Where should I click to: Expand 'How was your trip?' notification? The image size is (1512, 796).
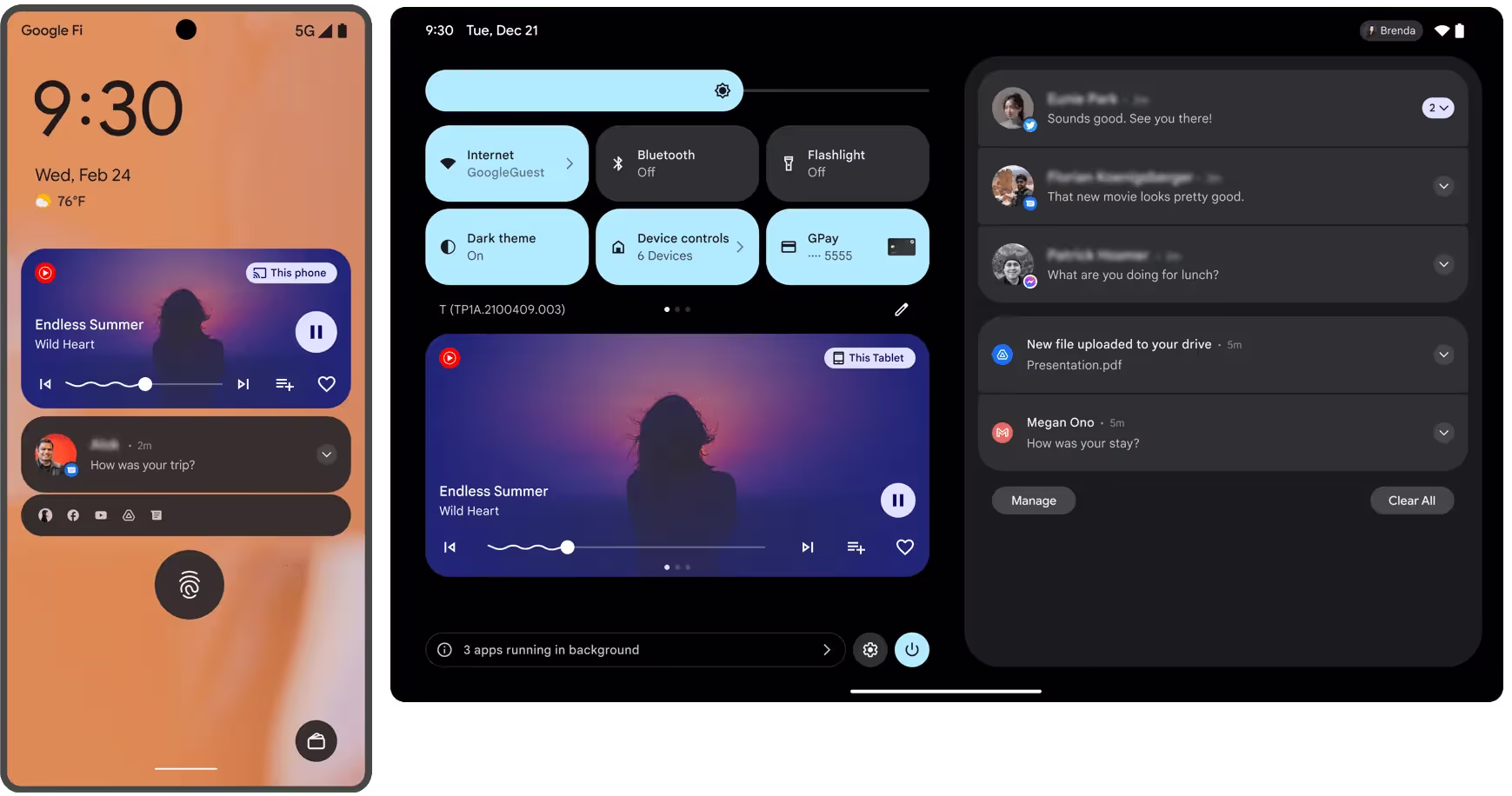[326, 454]
